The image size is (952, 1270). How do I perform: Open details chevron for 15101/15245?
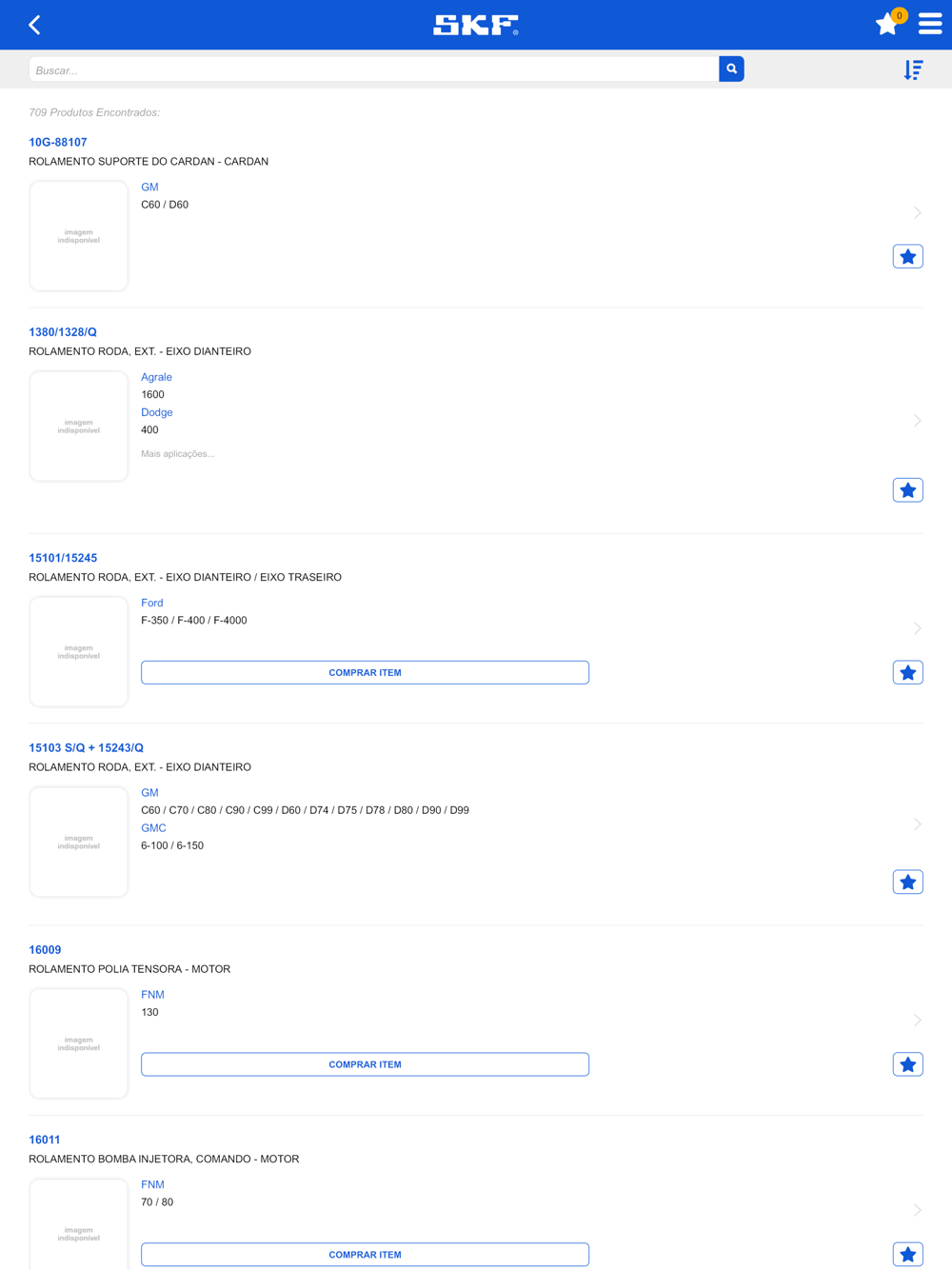pyautogui.click(x=918, y=628)
